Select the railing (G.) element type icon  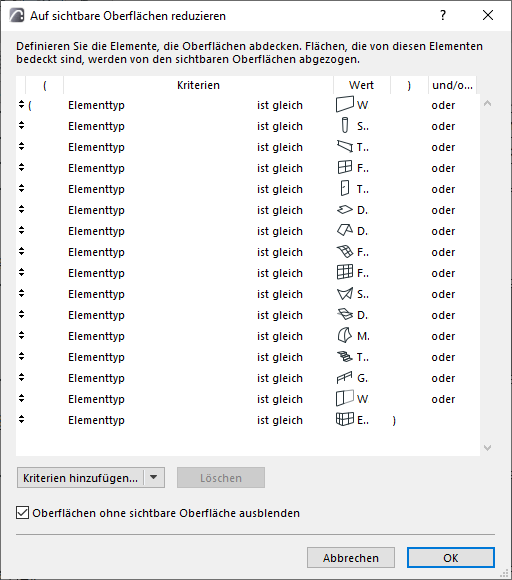point(345,378)
